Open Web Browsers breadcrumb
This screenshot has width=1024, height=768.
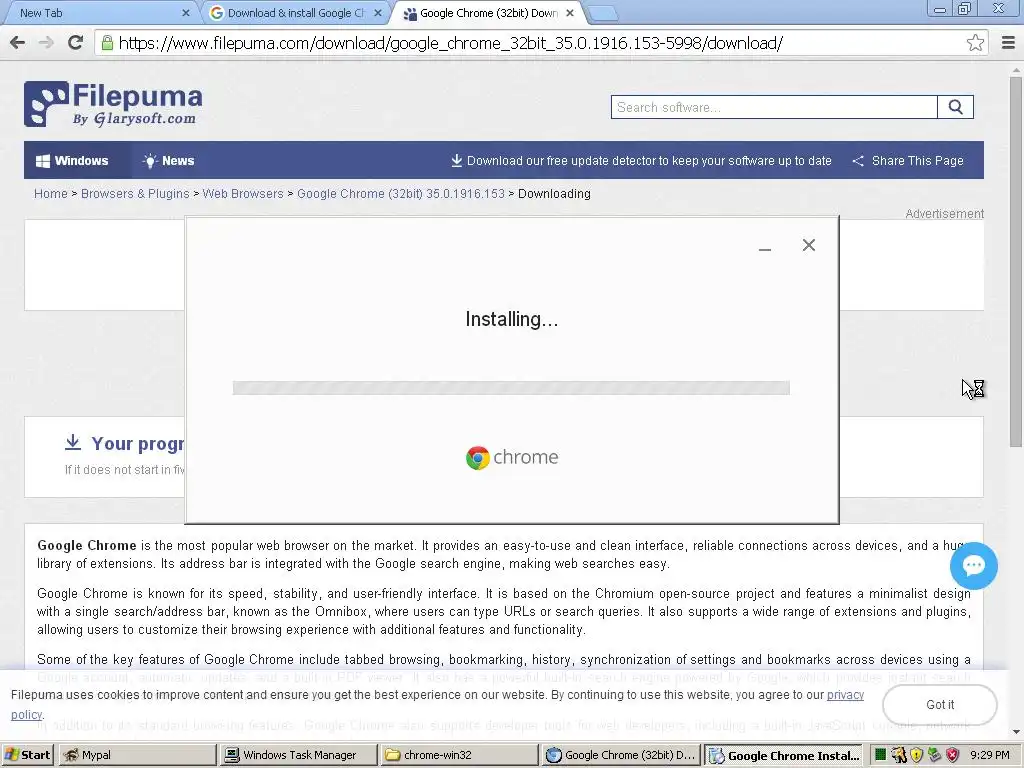coord(243,194)
